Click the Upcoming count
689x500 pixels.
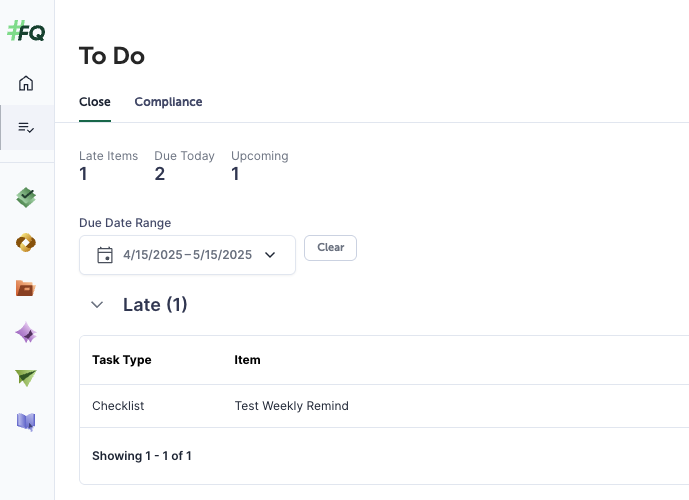(x=236, y=174)
